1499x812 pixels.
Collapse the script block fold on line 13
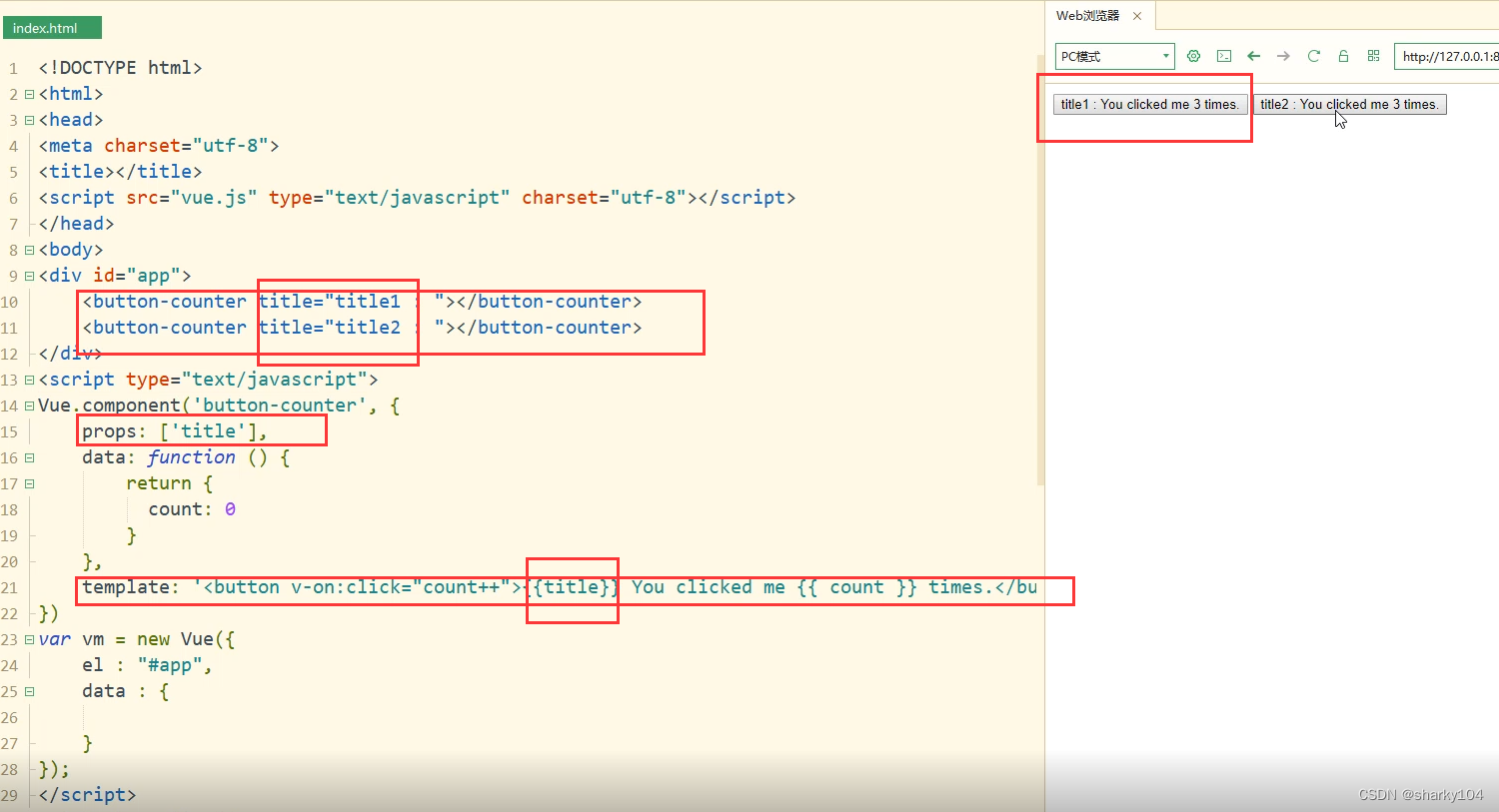(x=29, y=380)
